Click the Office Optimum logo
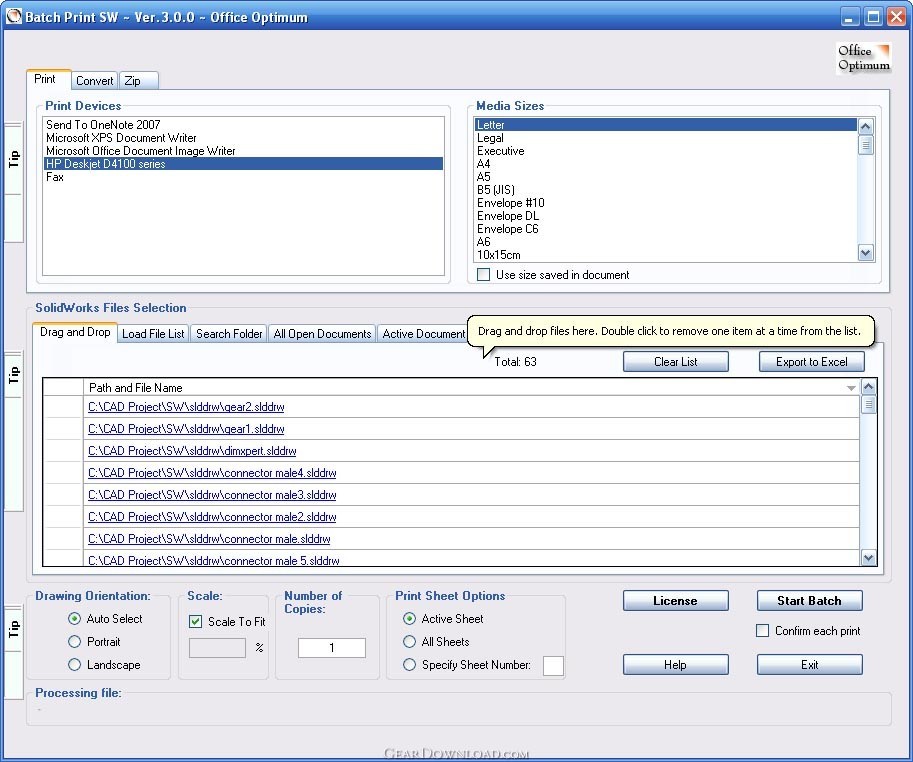913x762 pixels. pyautogui.click(x=864, y=58)
